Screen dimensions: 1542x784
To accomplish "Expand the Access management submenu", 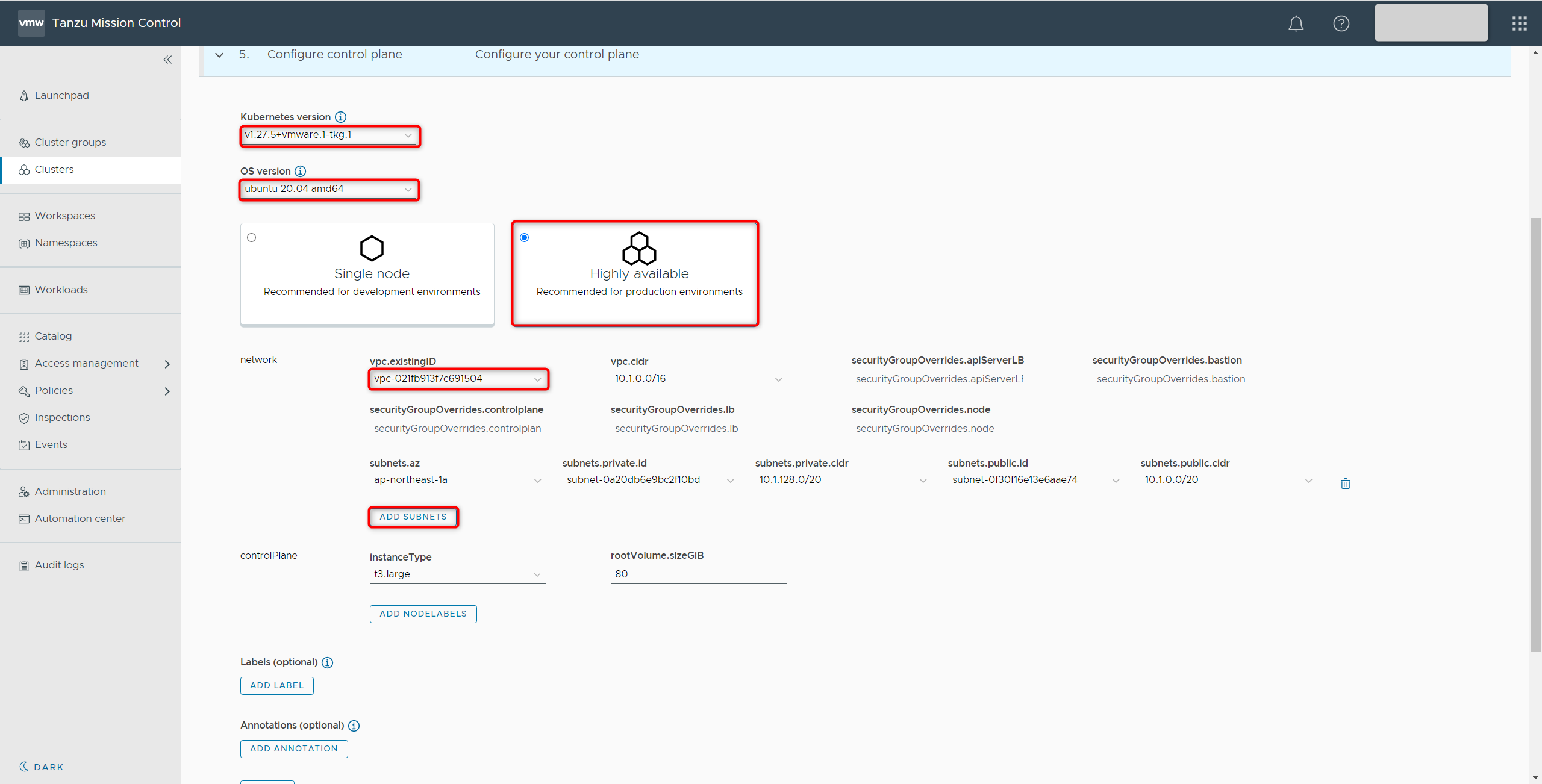I will pyautogui.click(x=167, y=364).
